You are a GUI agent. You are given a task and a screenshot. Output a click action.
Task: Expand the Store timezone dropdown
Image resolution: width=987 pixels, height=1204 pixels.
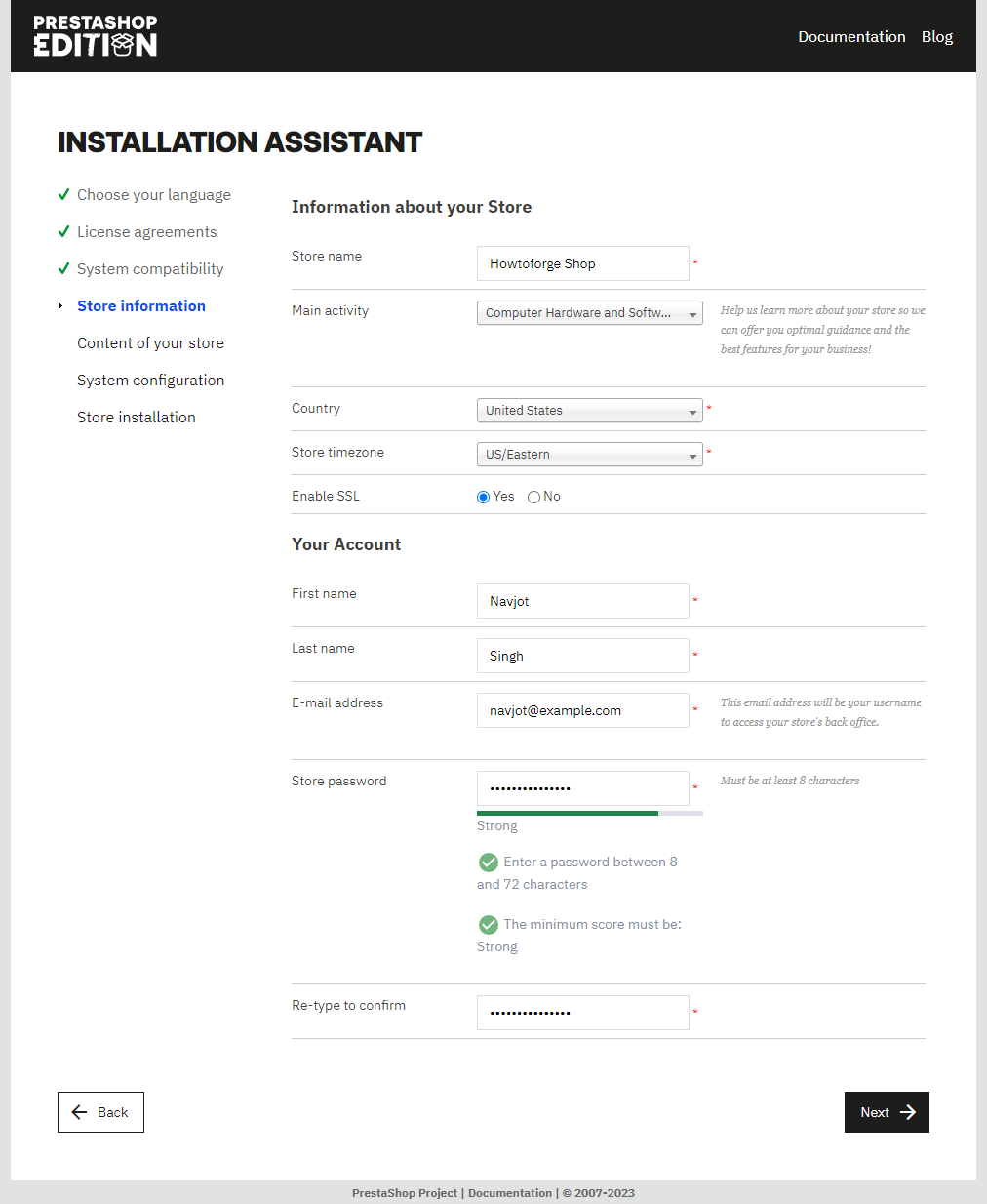click(589, 455)
